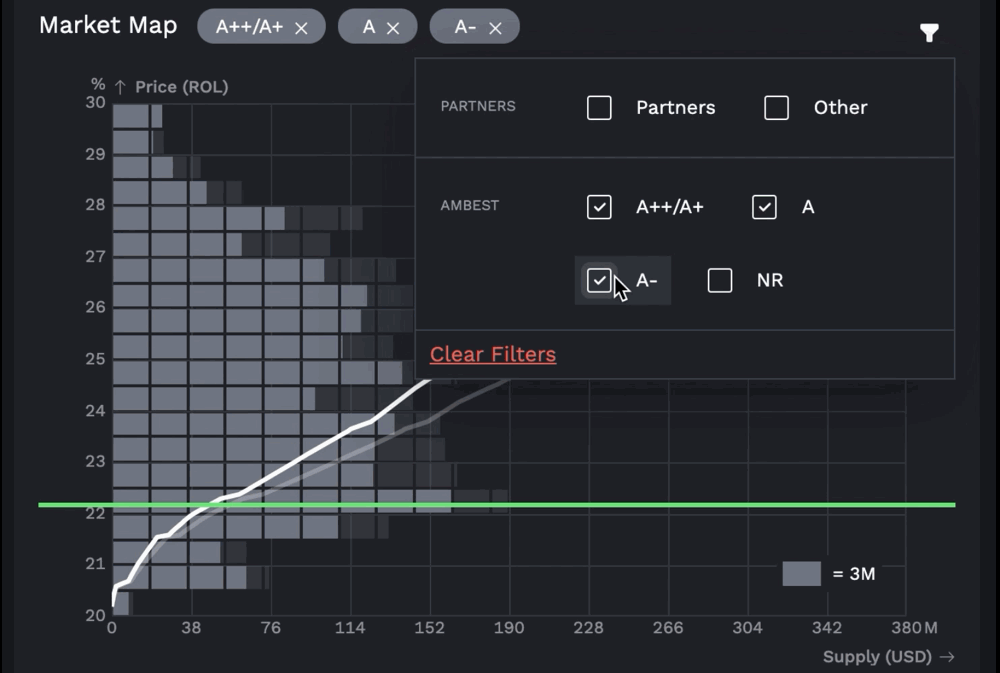This screenshot has height=673, width=1000.
Task: Click the Market Map title
Action: [x=108, y=26]
